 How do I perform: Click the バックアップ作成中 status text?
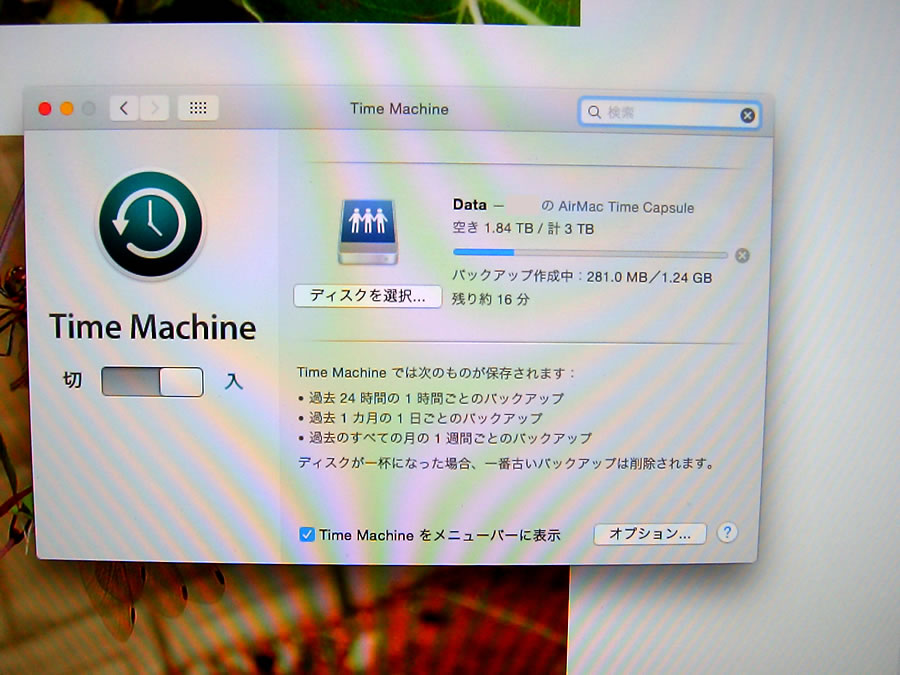(582, 277)
